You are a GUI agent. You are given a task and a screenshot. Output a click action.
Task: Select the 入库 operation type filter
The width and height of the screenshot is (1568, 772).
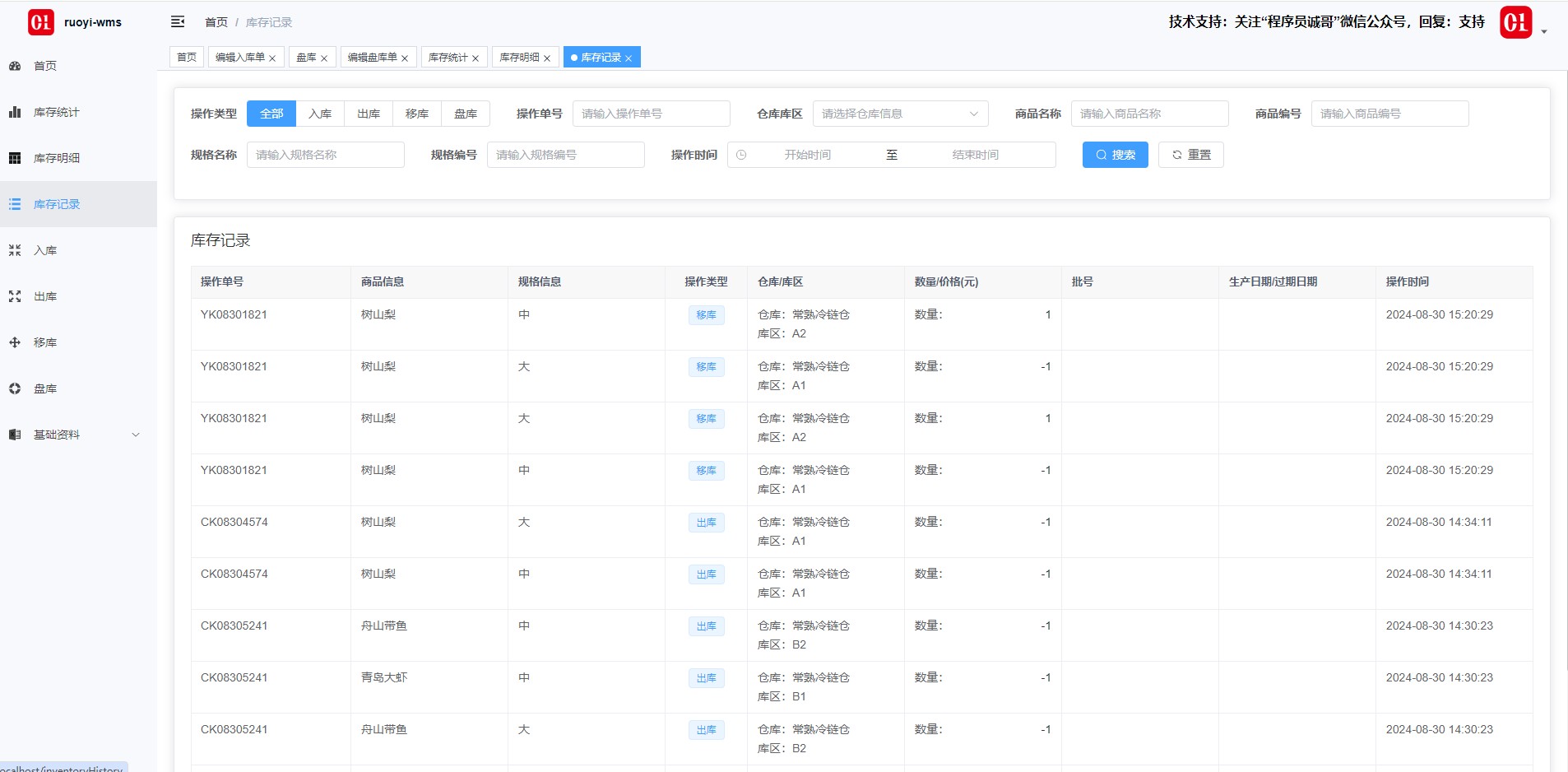320,114
